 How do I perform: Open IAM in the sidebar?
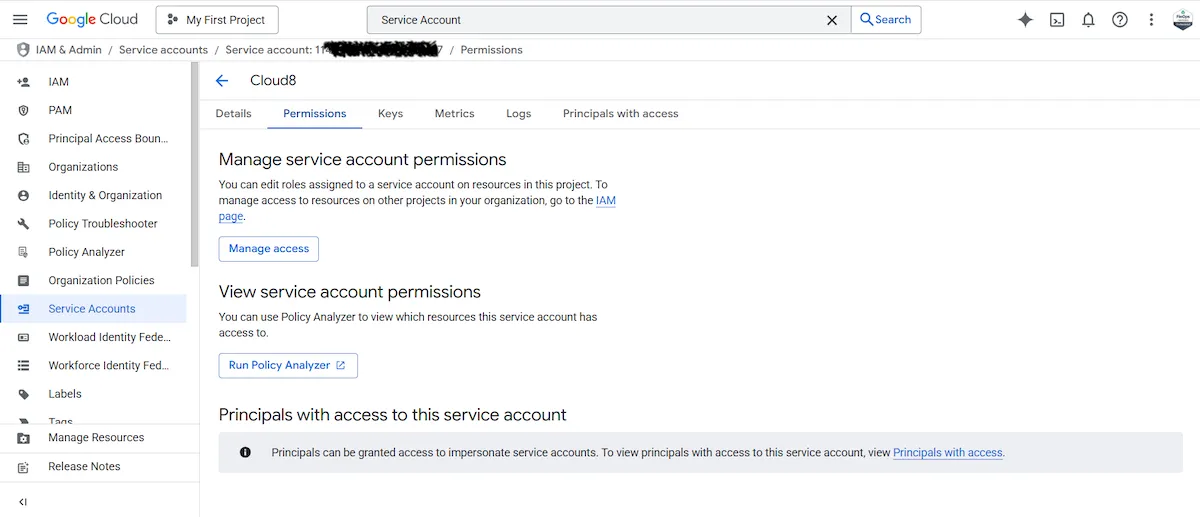[94, 82]
